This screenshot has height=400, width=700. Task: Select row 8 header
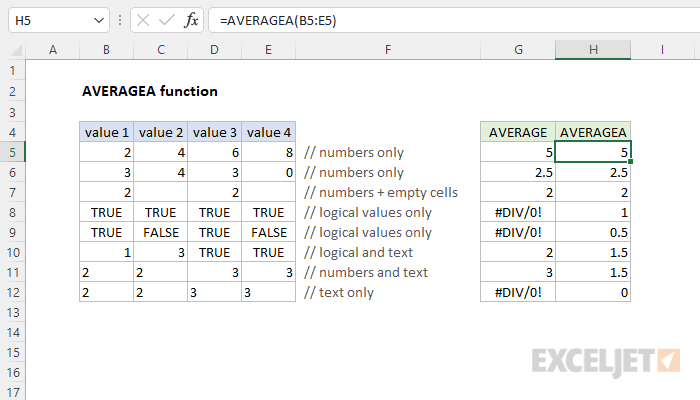tap(12, 212)
